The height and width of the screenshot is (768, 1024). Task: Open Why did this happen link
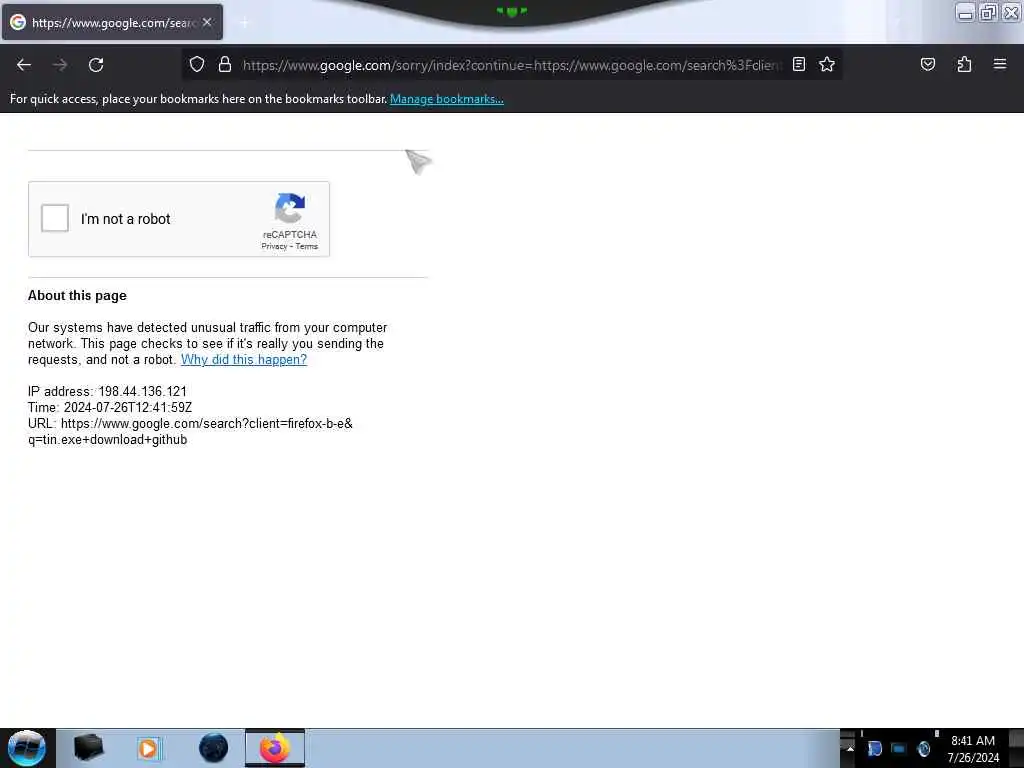click(x=244, y=359)
